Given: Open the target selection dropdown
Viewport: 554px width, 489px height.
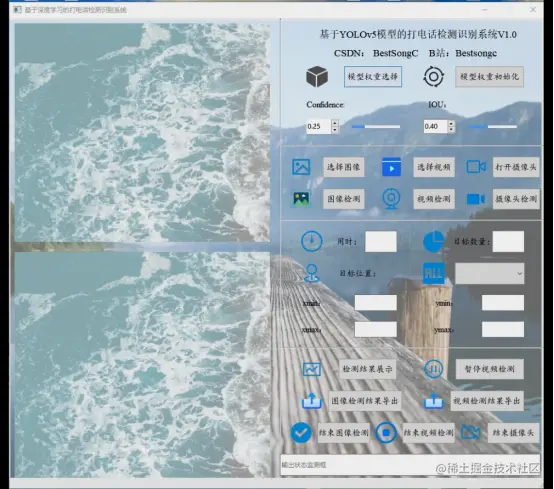Looking at the screenshot, I should point(489,273).
